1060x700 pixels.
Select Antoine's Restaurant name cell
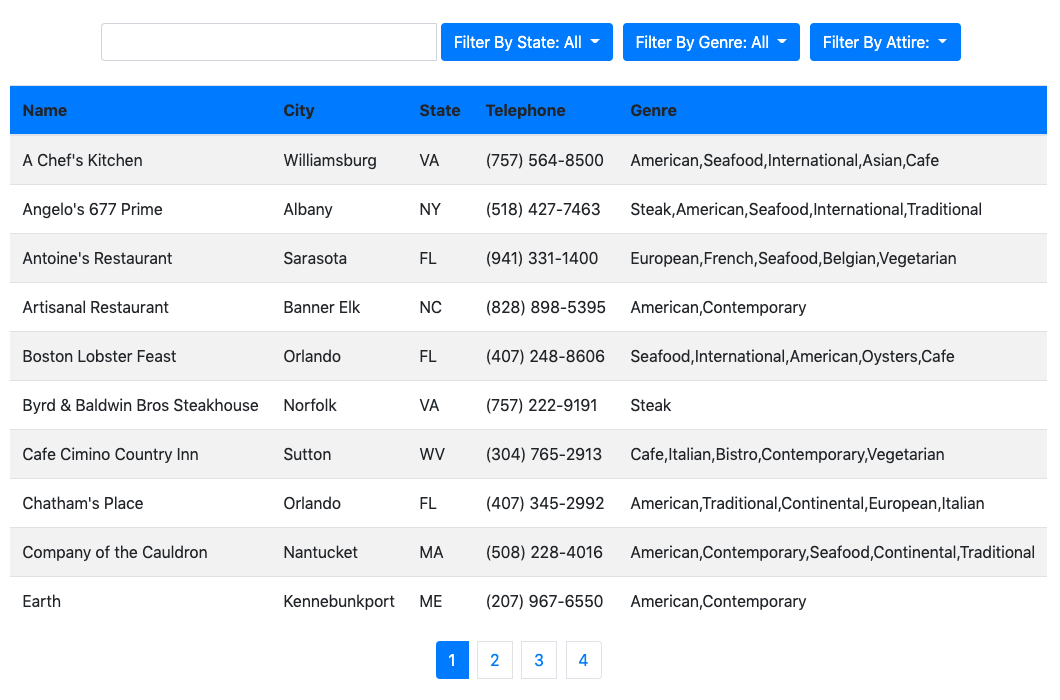97,258
